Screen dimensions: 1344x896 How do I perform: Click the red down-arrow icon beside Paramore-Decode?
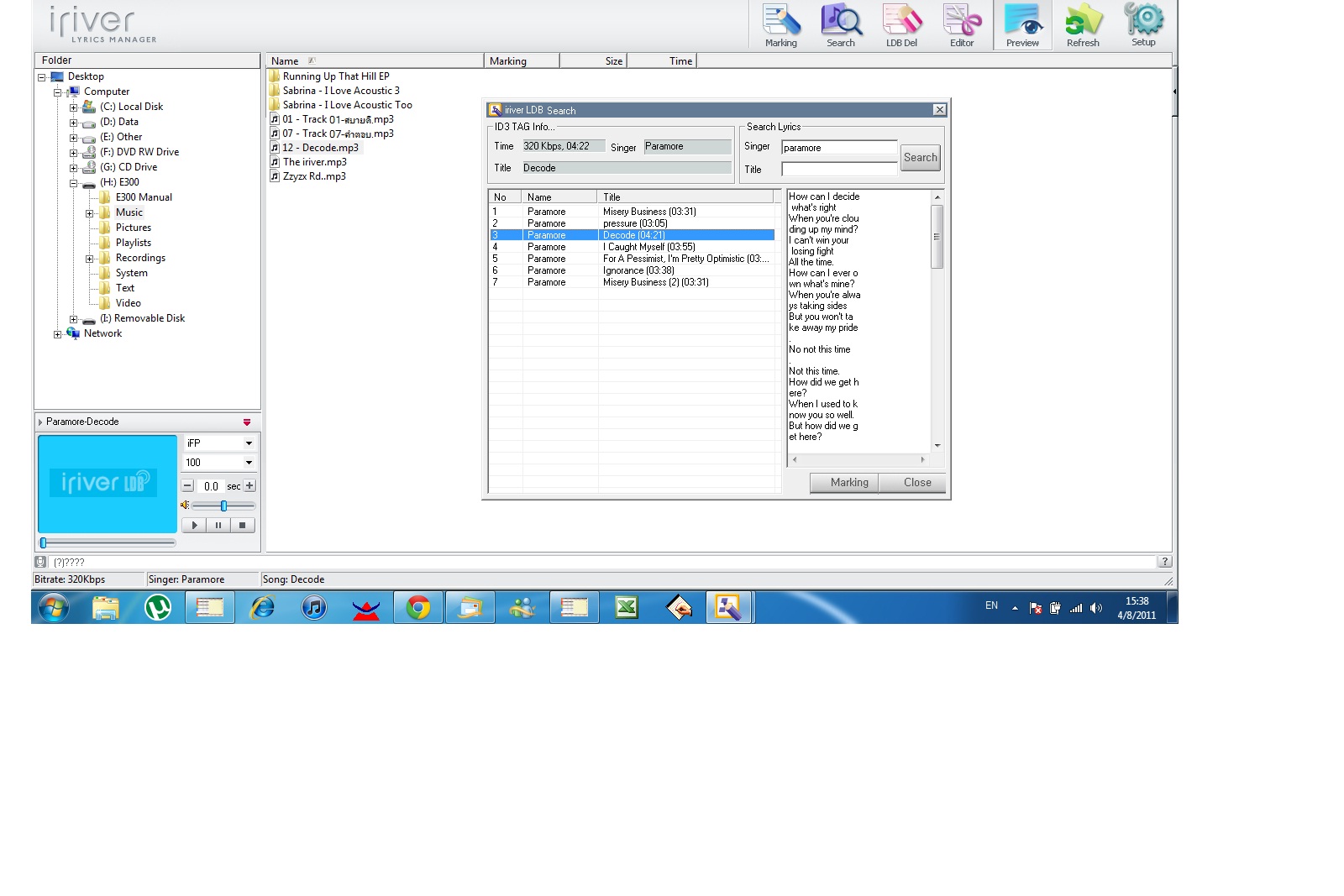pos(247,422)
